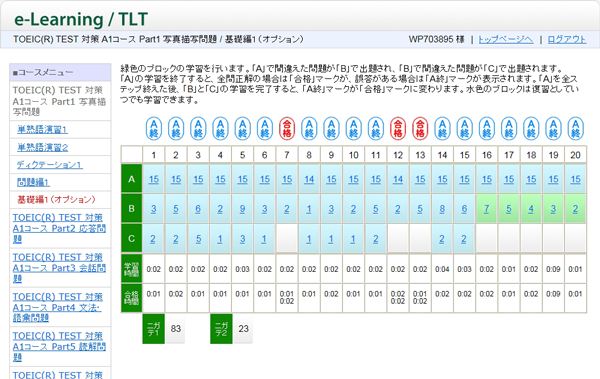This screenshot has height=379, width=600.
Task: Click the ニガテ2 count value 23
Action: click(x=243, y=328)
